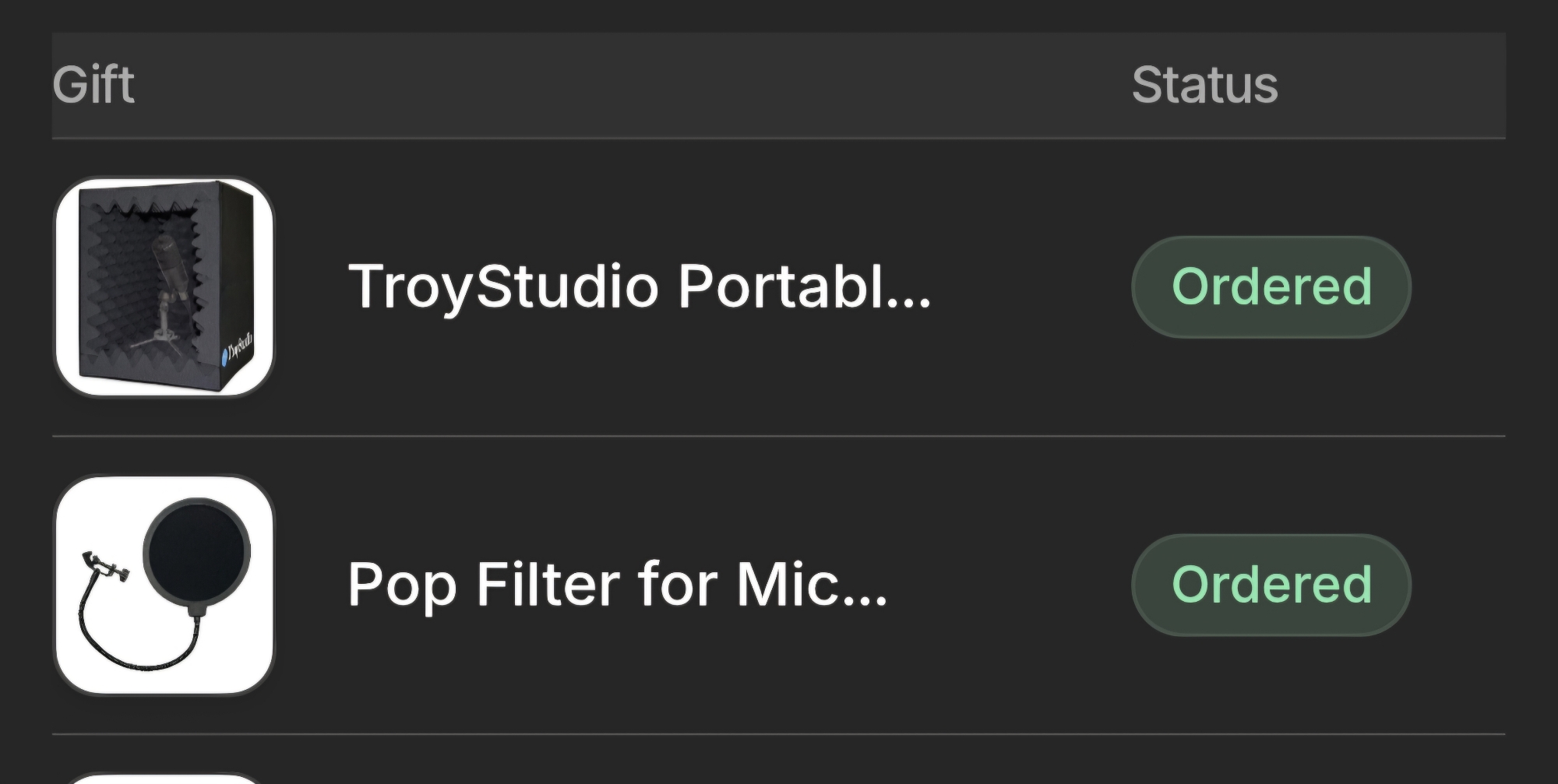Click the partially visible third gift thumbnail

(164, 779)
